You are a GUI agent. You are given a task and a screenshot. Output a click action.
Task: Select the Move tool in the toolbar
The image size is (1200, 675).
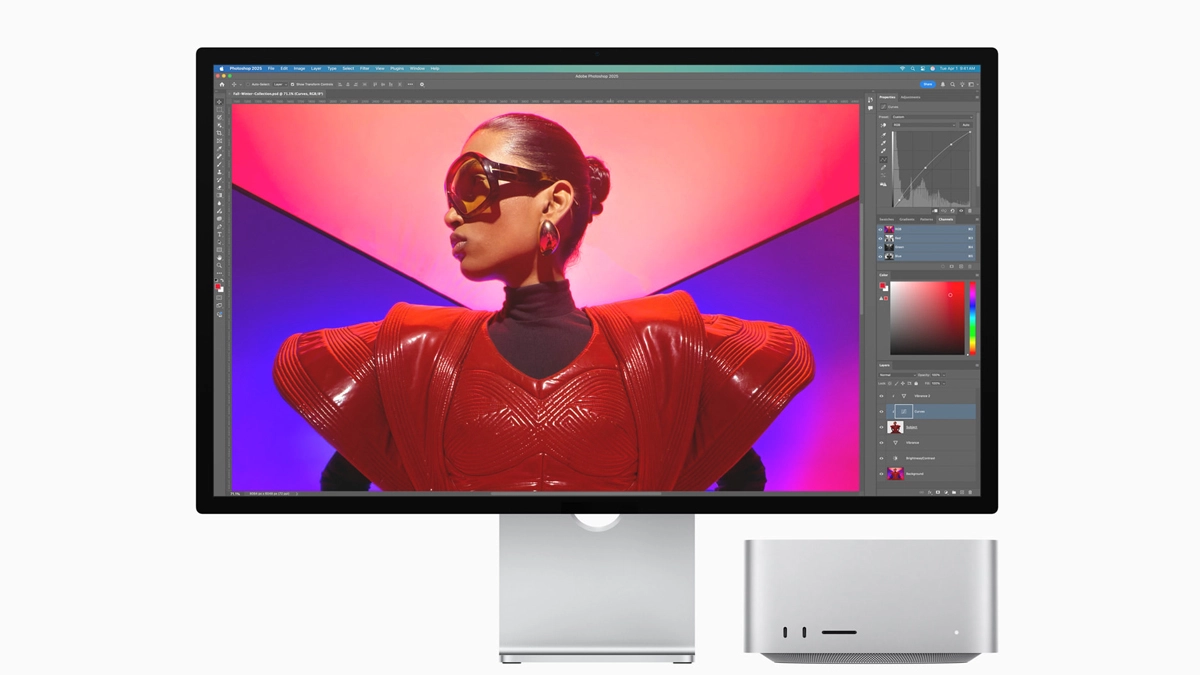point(219,102)
